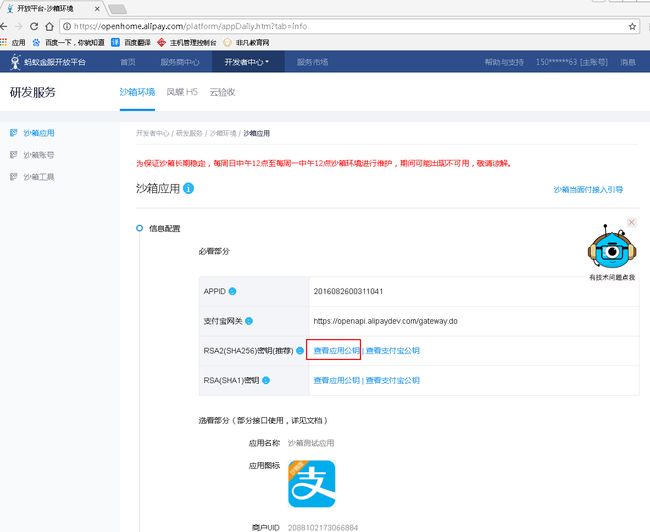Open the 非凡教育网 bookmark
The image size is (650, 532).
[246, 42]
